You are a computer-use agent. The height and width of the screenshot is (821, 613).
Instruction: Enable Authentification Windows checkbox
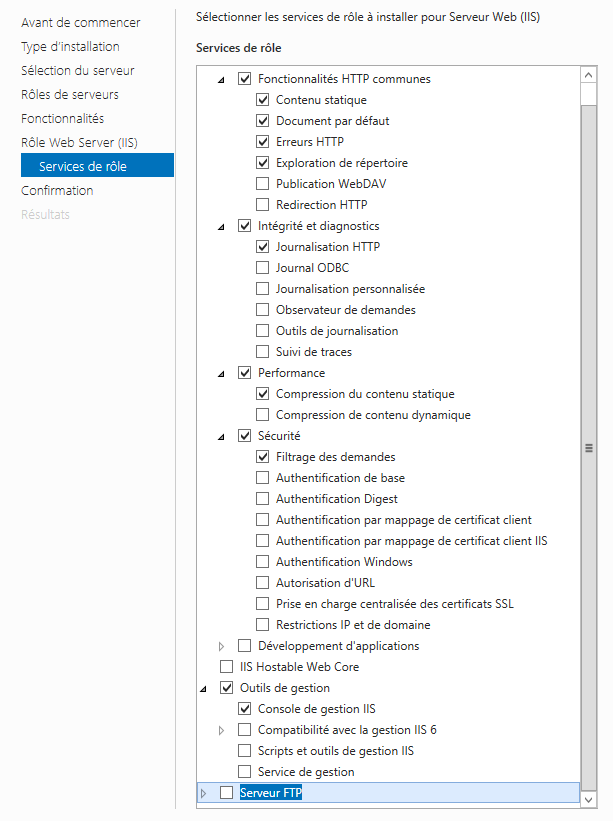point(263,562)
